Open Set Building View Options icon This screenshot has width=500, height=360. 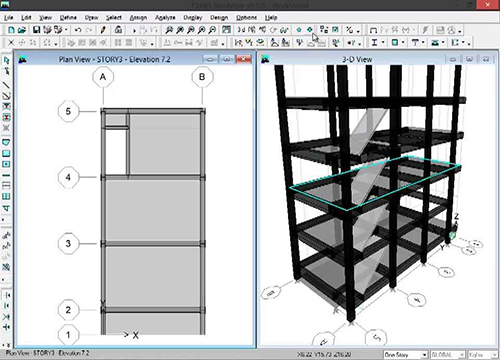point(335,30)
